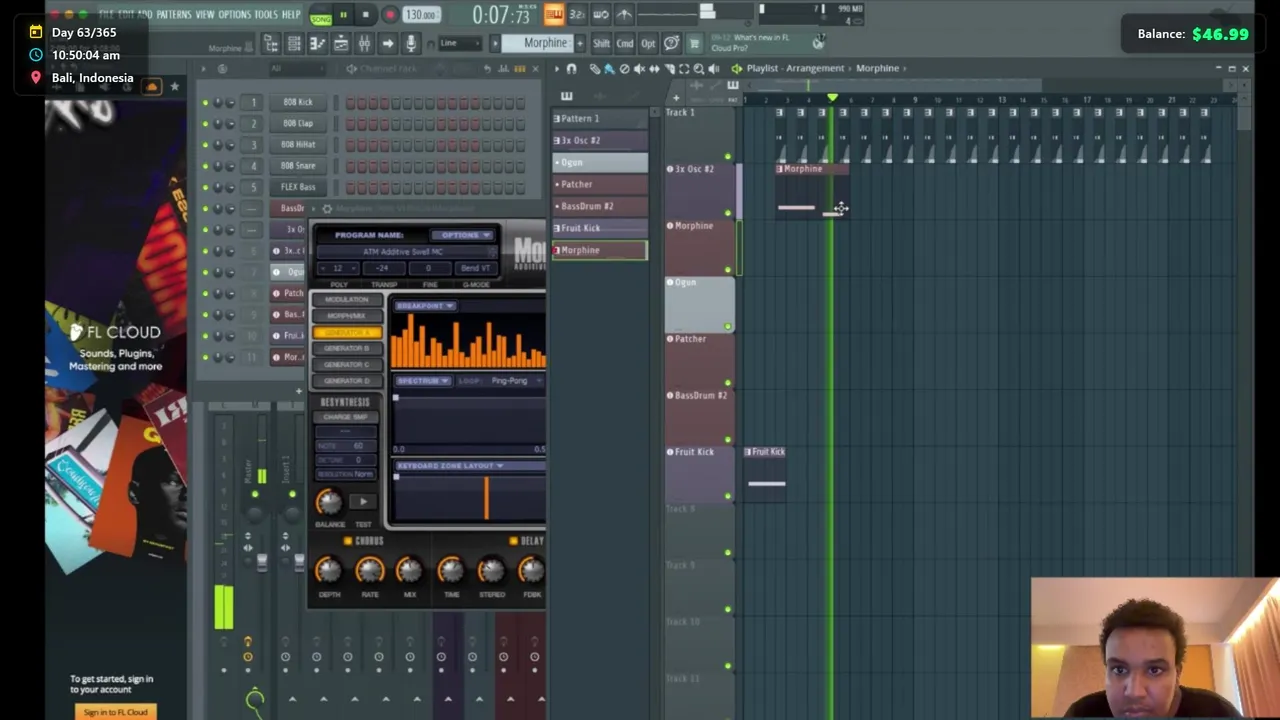Mute the 808 Snare channel via green LED
Image resolution: width=1280 pixels, height=720 pixels.
click(x=206, y=166)
